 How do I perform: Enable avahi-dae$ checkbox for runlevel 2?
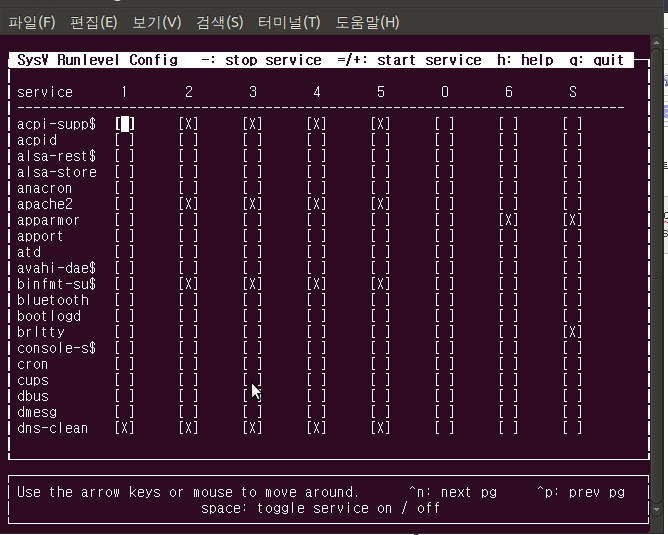pyautogui.click(x=188, y=268)
